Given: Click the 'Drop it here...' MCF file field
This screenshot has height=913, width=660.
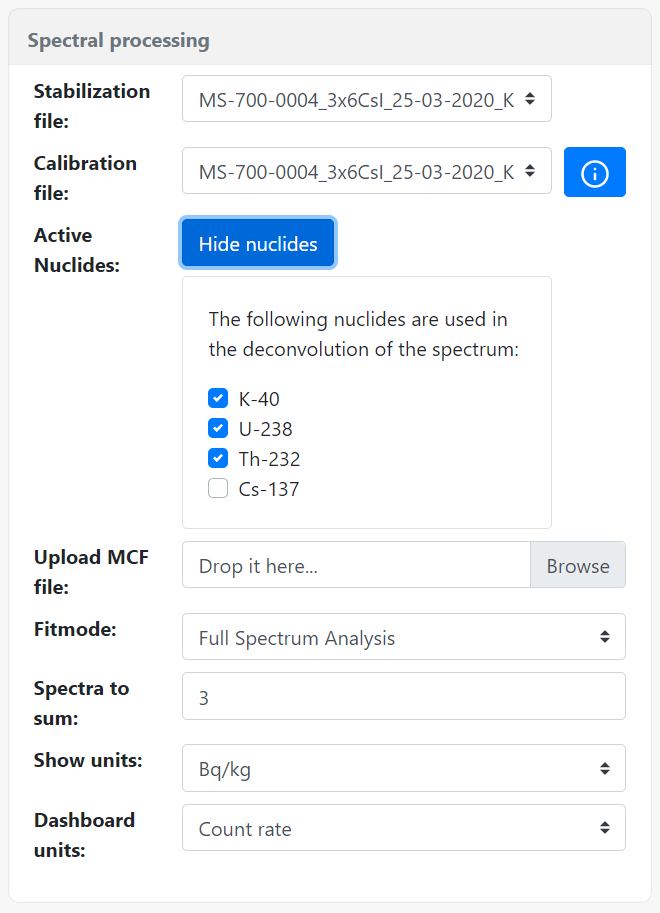Looking at the screenshot, I should click(x=356, y=565).
